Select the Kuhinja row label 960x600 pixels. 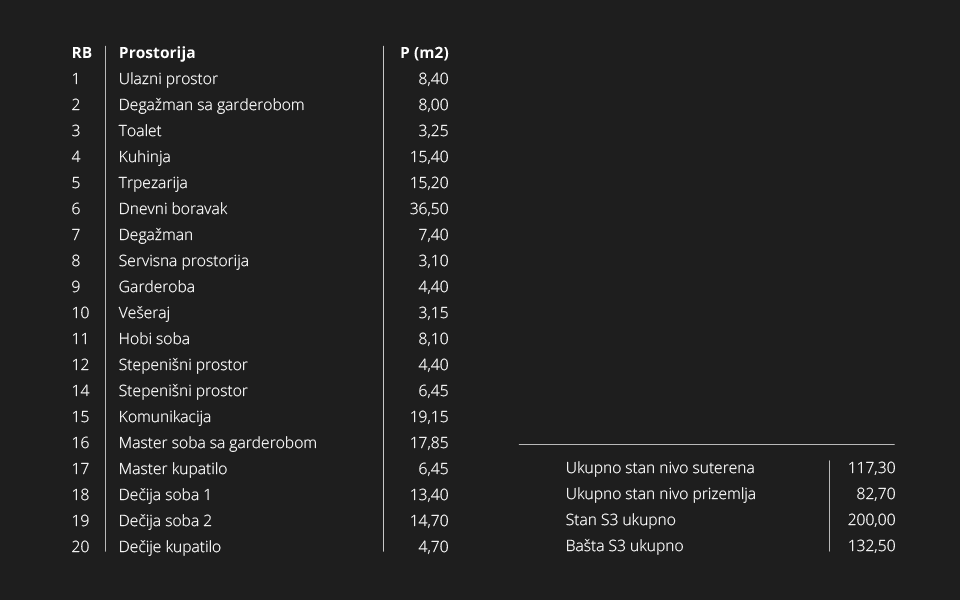[144, 157]
